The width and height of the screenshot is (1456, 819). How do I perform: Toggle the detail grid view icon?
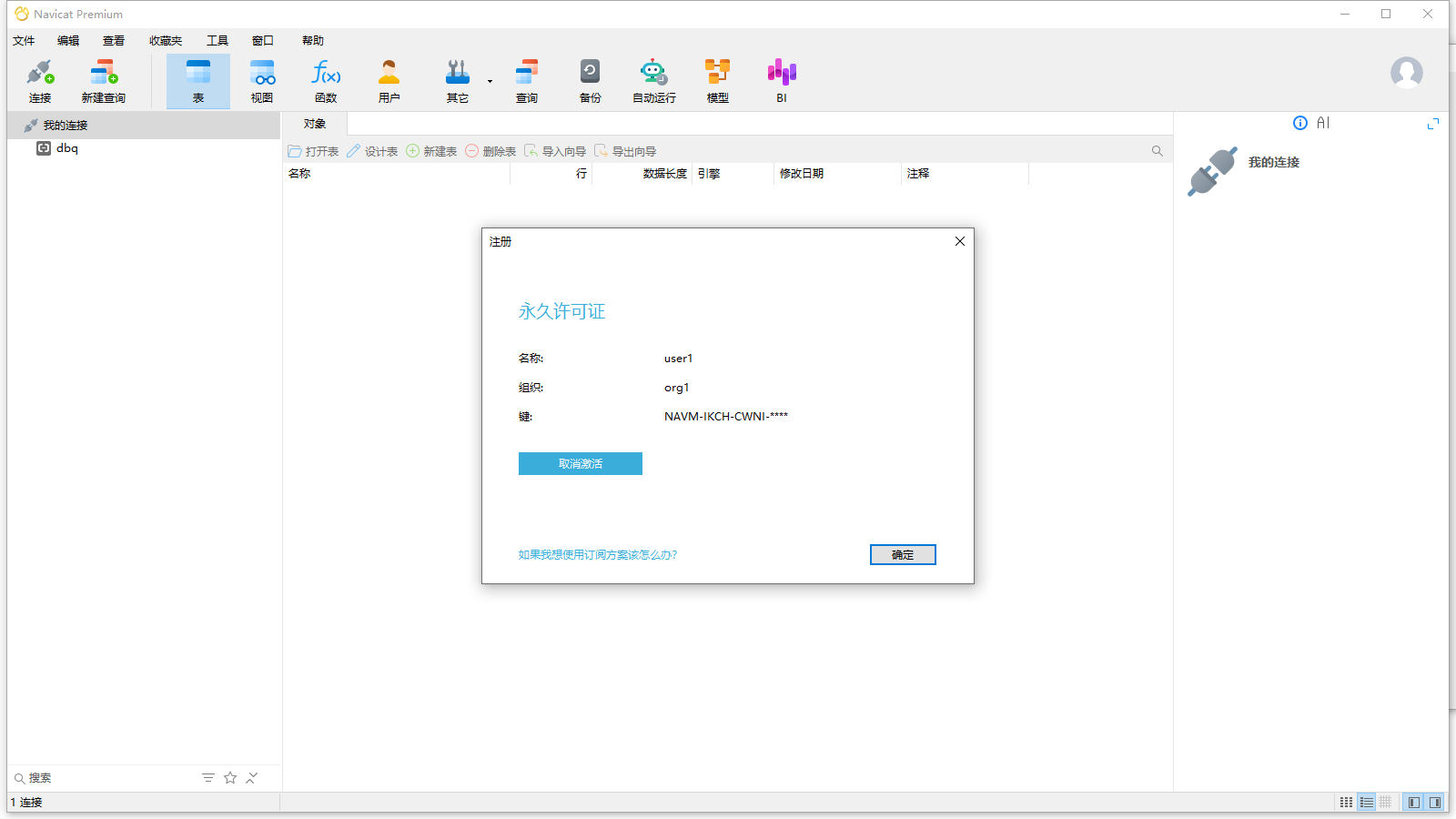click(x=1385, y=803)
